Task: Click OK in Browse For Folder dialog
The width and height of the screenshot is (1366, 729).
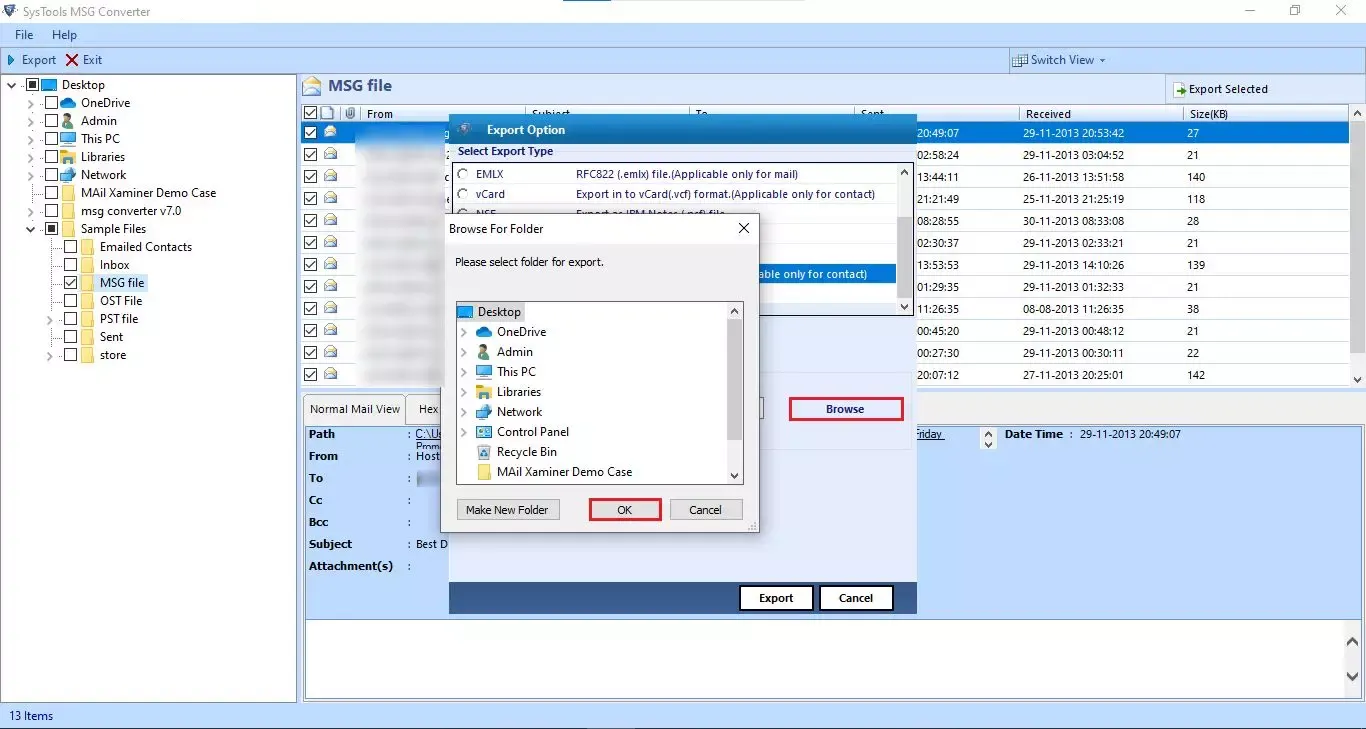Action: 625,510
